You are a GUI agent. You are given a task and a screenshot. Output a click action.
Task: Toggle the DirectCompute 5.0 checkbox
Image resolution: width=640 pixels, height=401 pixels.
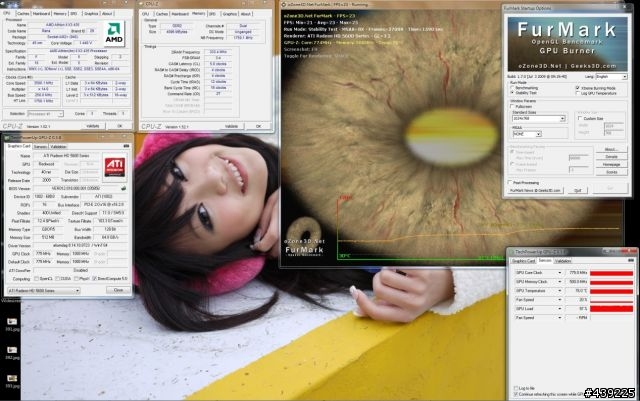(x=94, y=278)
